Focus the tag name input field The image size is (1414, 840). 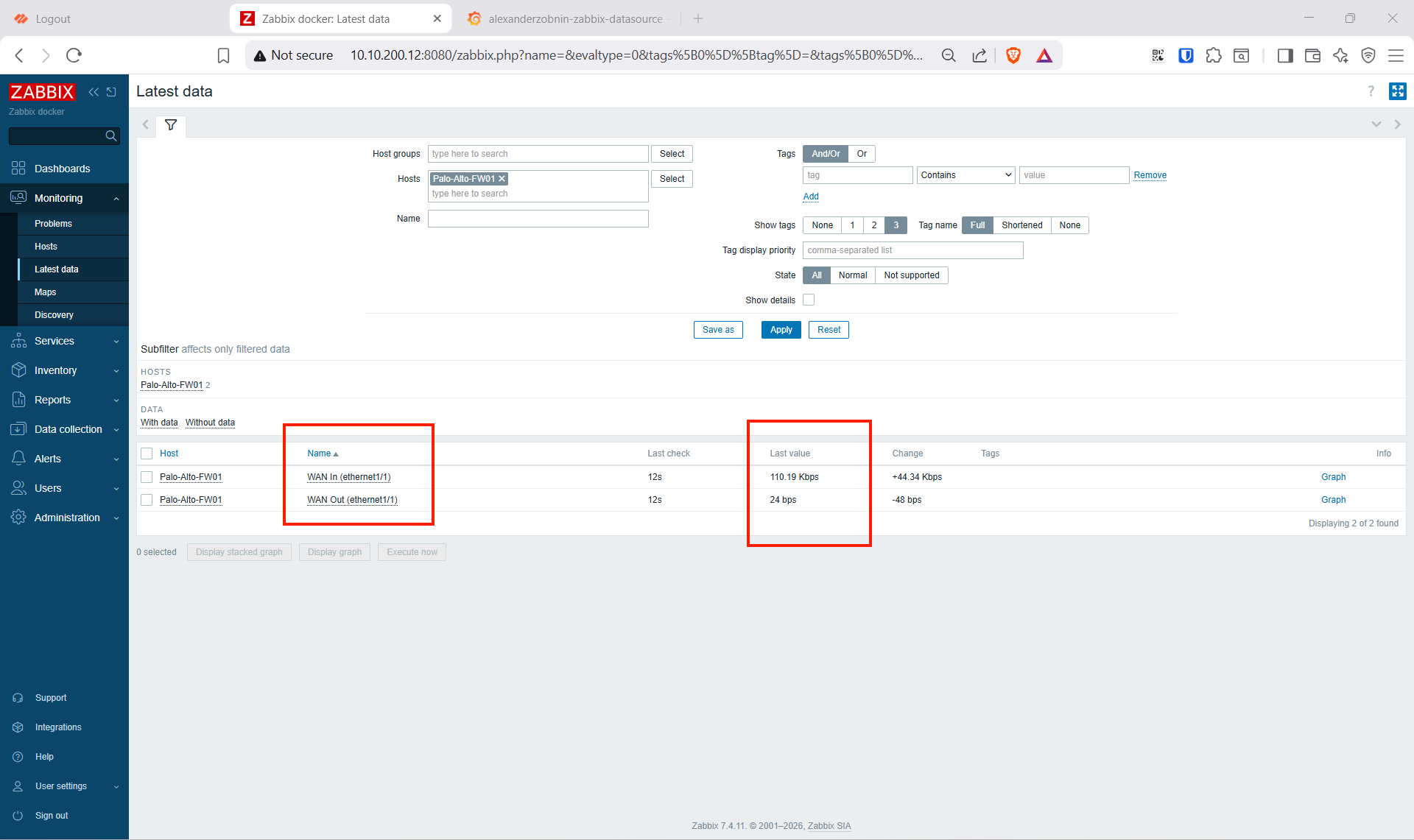(x=858, y=175)
